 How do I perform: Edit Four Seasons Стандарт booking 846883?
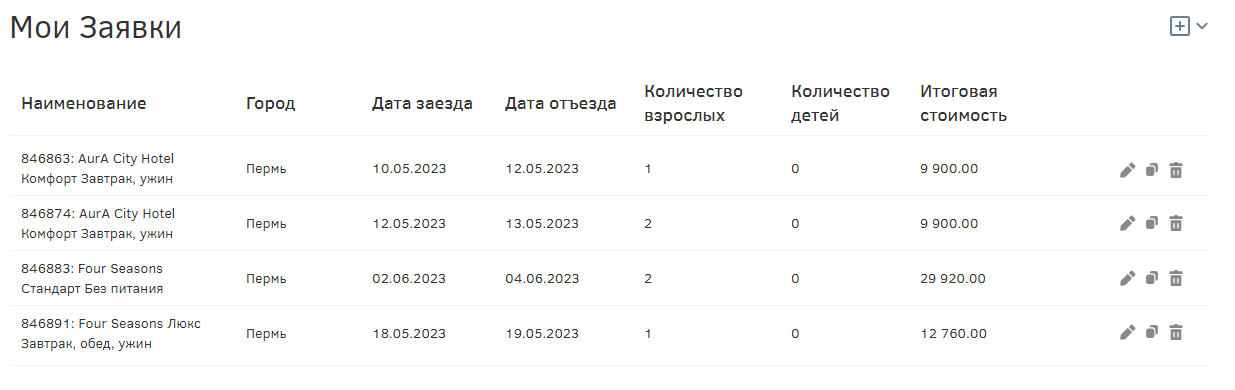click(1128, 278)
